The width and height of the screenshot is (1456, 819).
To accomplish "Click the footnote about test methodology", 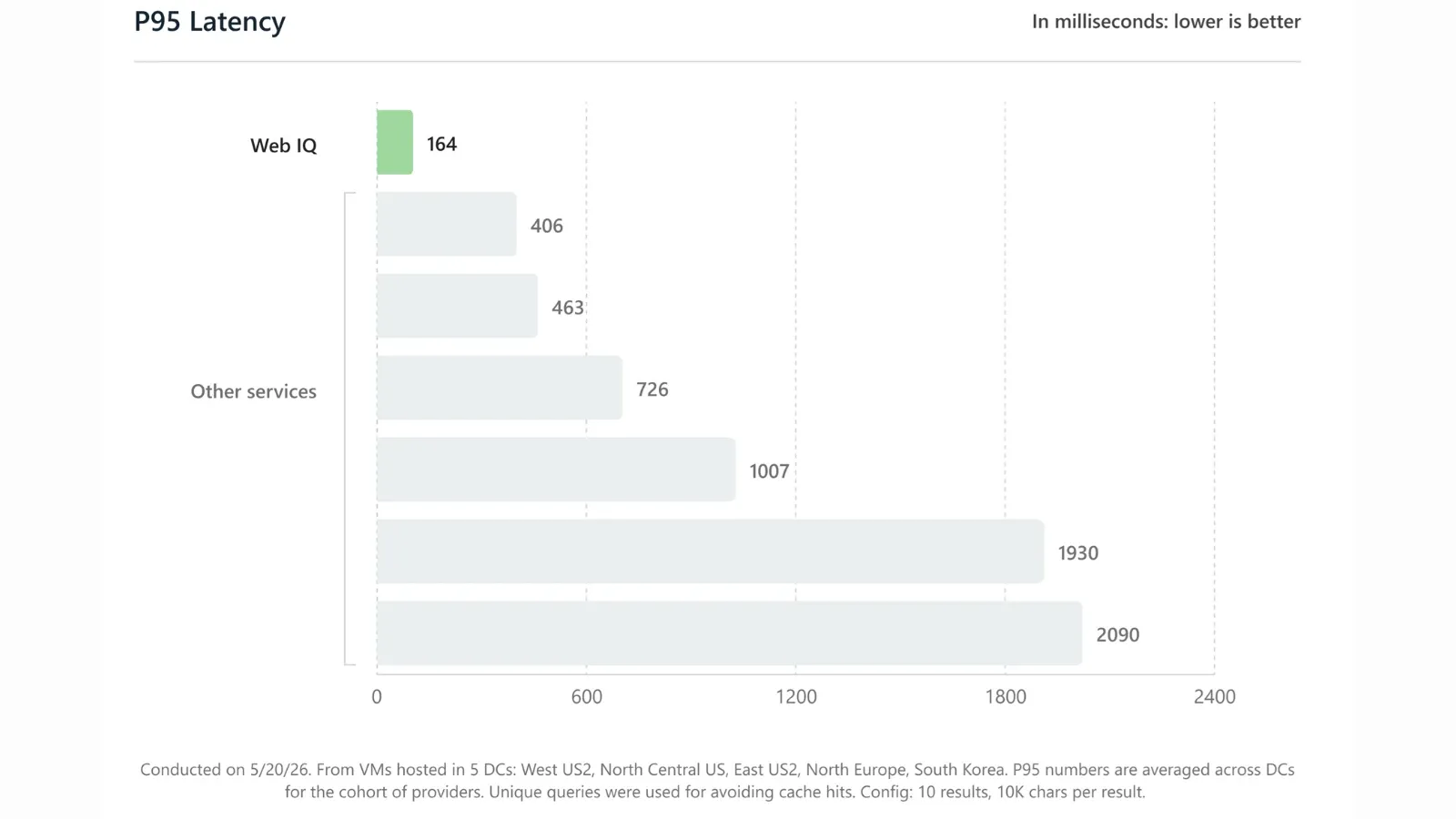I will 717,781.
